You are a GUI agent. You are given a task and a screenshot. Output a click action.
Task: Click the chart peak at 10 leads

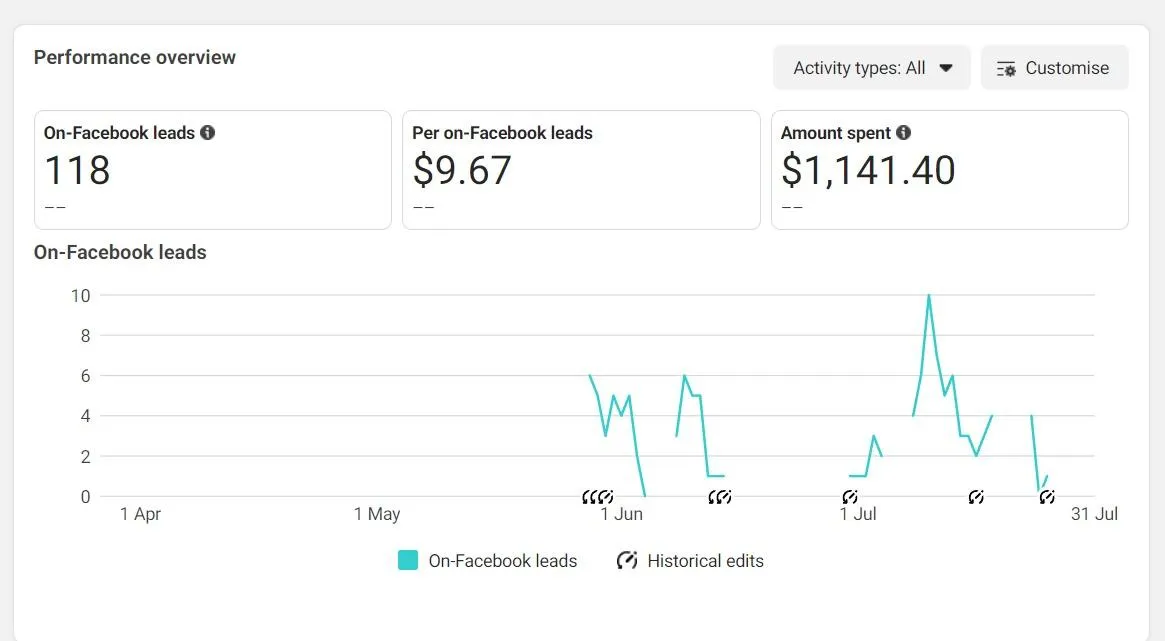click(929, 296)
